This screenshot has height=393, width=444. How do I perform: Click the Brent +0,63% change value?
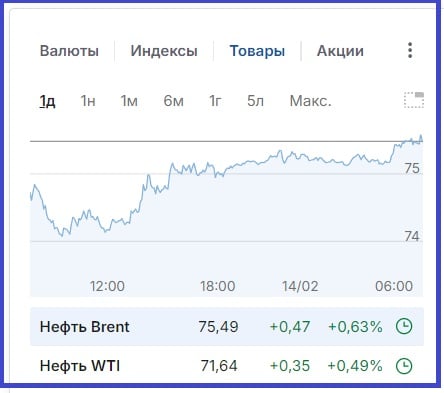pyautogui.click(x=355, y=327)
